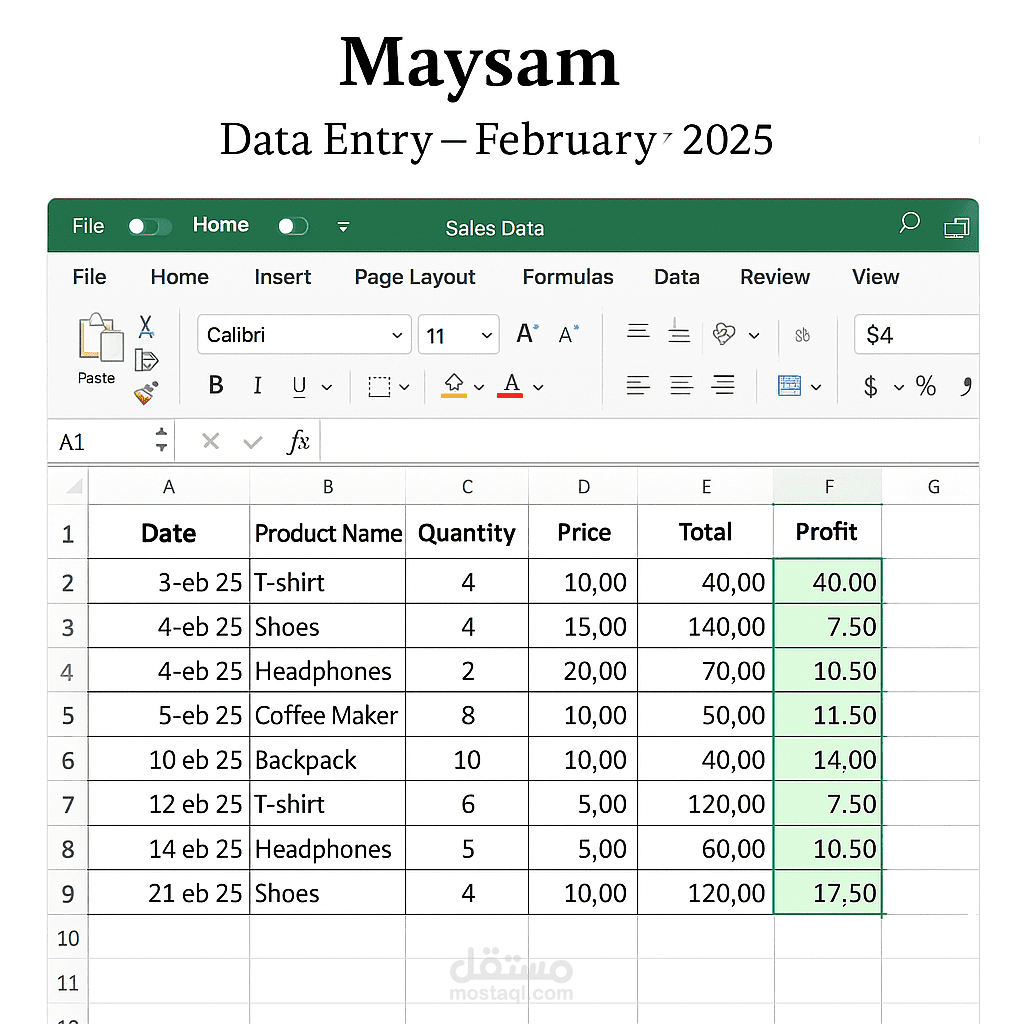The image size is (1024, 1024).
Task: Click the Paste clipboard icon
Action: (x=100, y=337)
